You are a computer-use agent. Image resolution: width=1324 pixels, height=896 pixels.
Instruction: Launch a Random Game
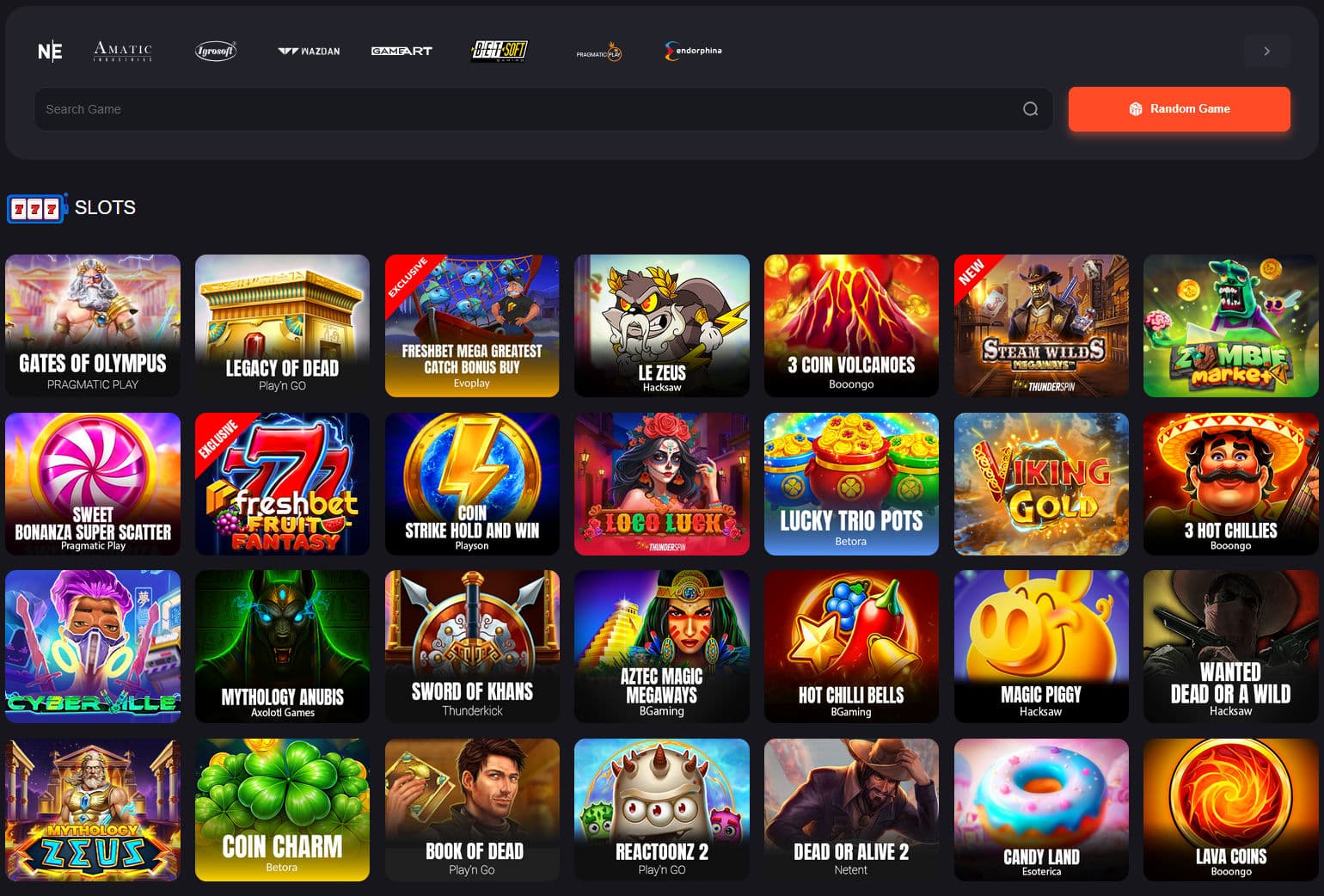click(1179, 109)
